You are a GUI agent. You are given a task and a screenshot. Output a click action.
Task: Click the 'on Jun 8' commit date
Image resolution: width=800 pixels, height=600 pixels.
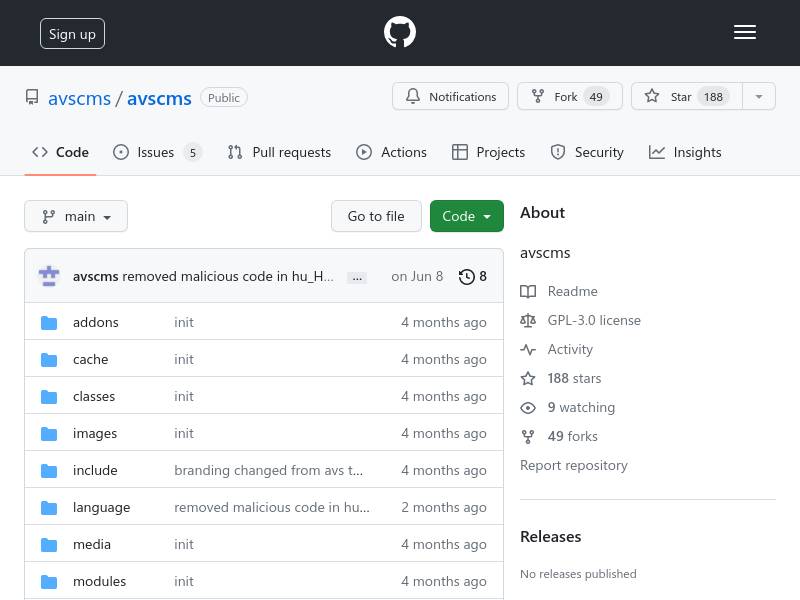(x=417, y=277)
